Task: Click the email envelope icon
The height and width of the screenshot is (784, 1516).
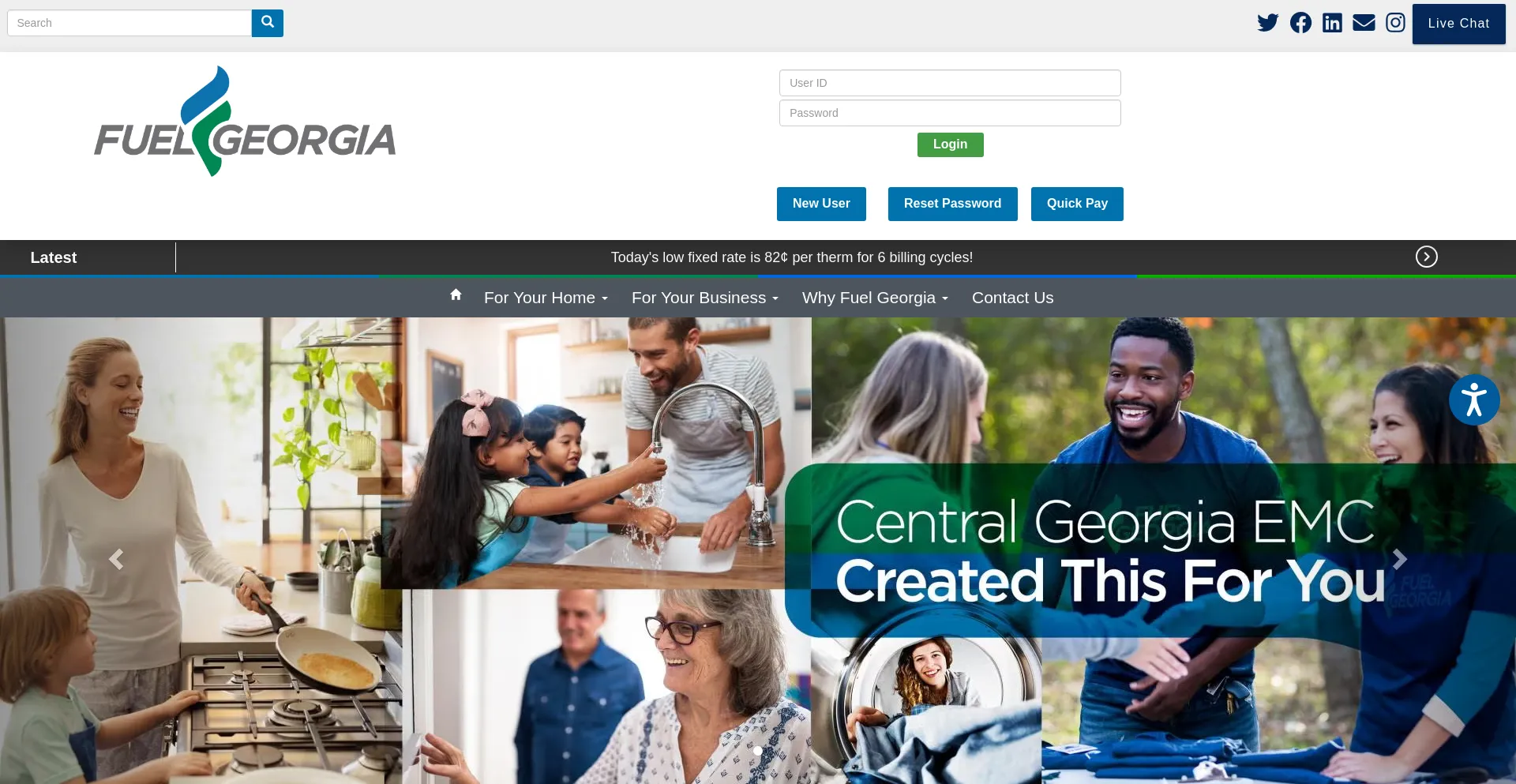Action: coord(1364,23)
